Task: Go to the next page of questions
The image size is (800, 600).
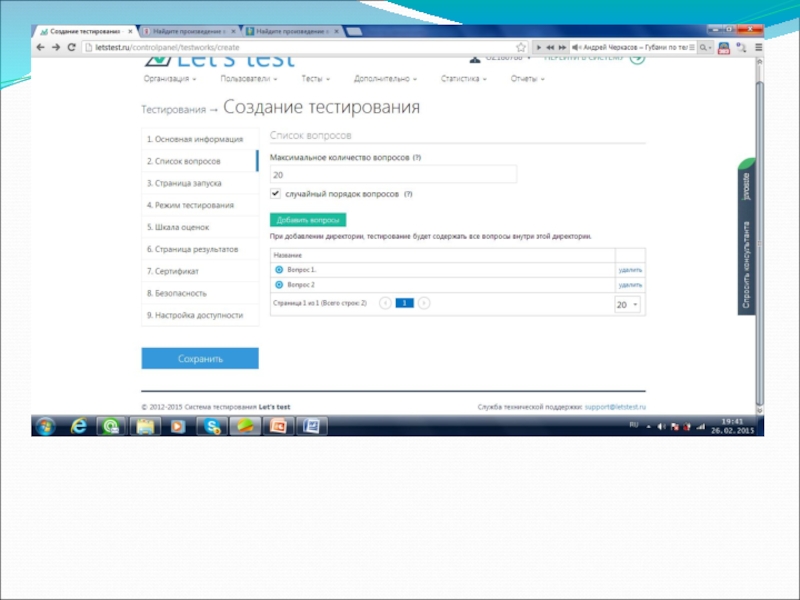Action: coord(424,302)
